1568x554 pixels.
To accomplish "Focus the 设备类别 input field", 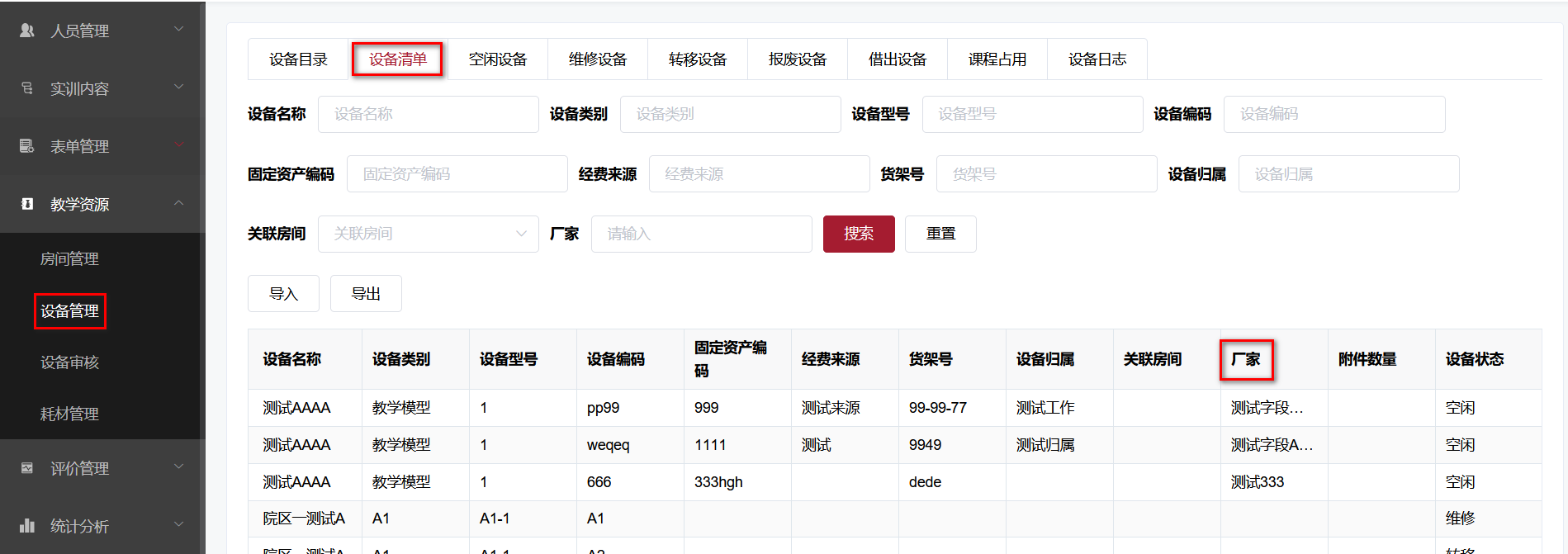I will point(730,114).
